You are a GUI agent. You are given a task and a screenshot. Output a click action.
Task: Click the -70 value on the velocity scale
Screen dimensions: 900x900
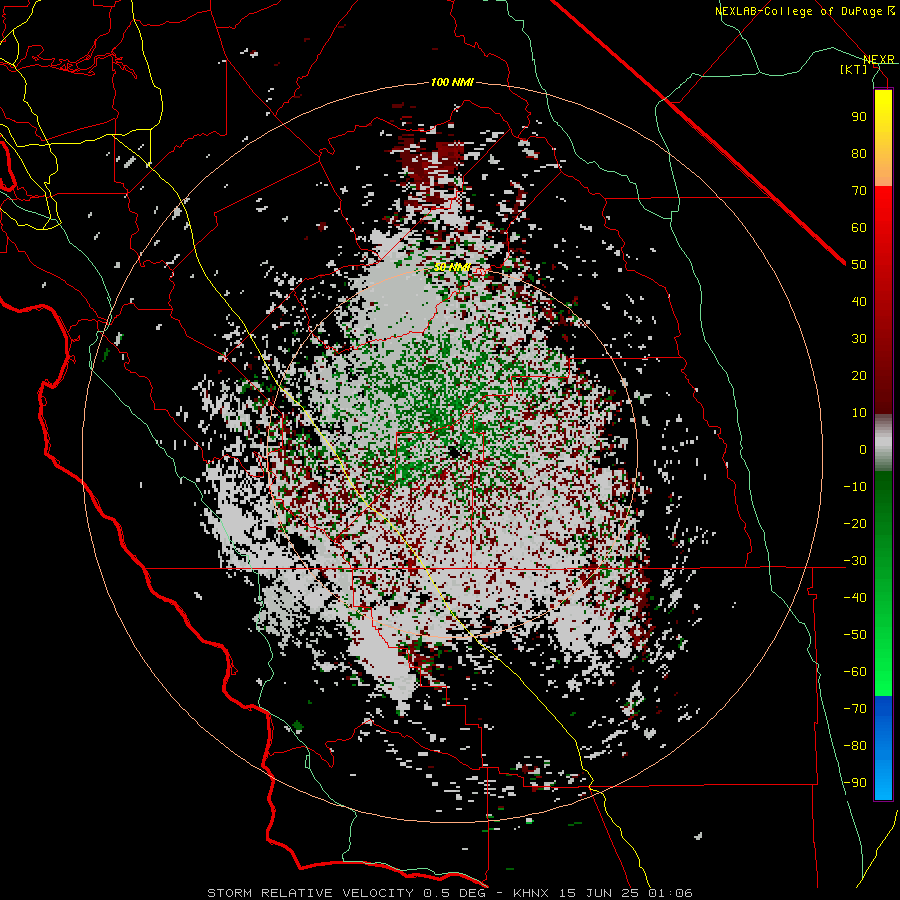pyautogui.click(x=855, y=709)
